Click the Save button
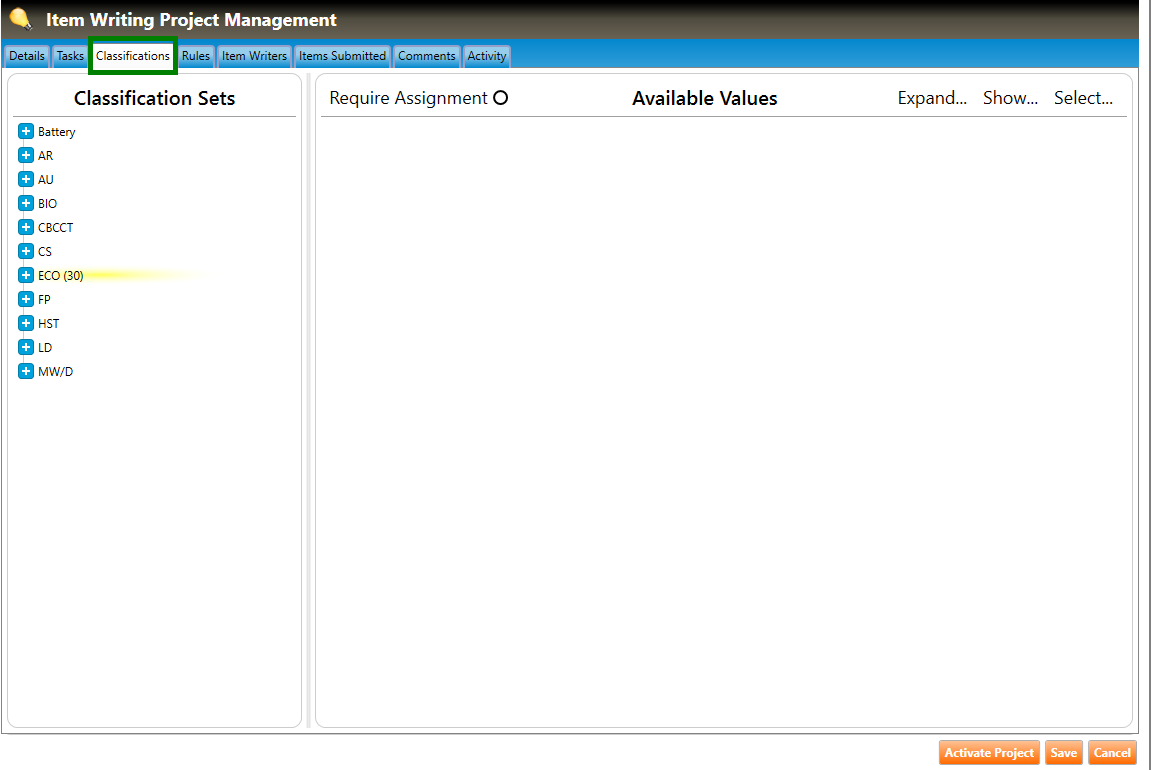The height and width of the screenshot is (770, 1151). (x=1063, y=753)
